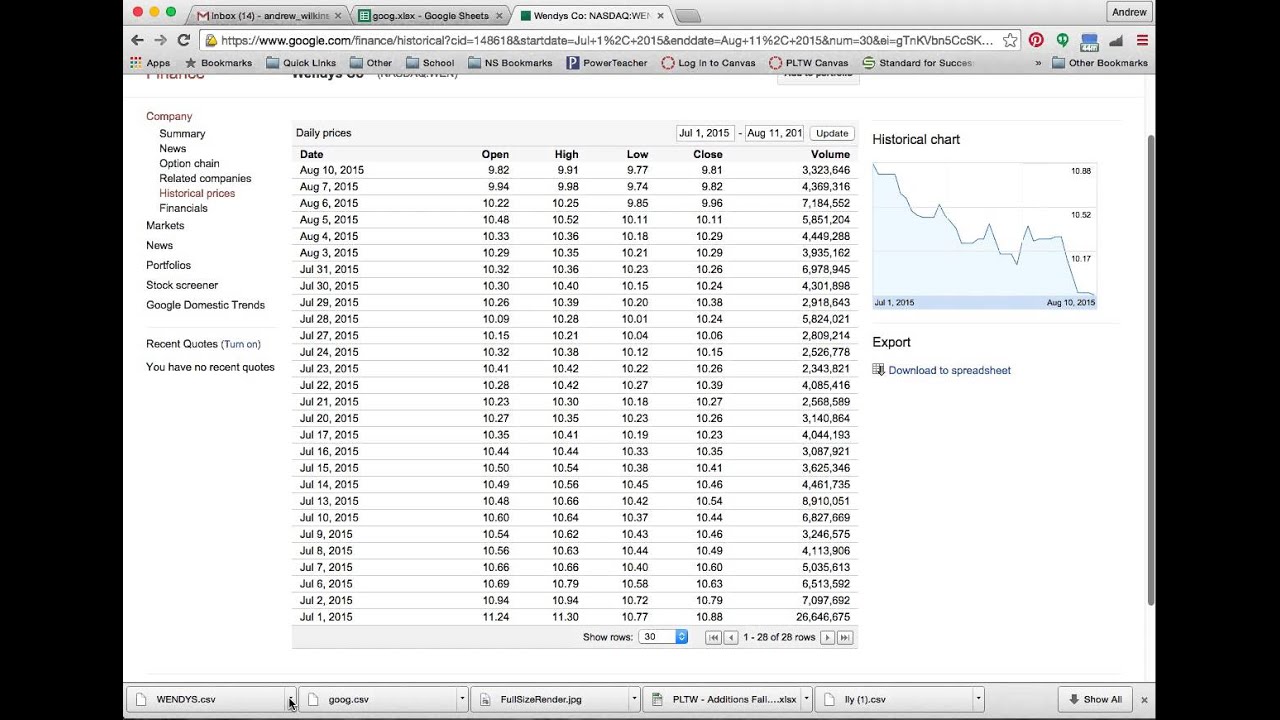Open the Summary page in the Company menu

pyautogui.click(x=182, y=133)
